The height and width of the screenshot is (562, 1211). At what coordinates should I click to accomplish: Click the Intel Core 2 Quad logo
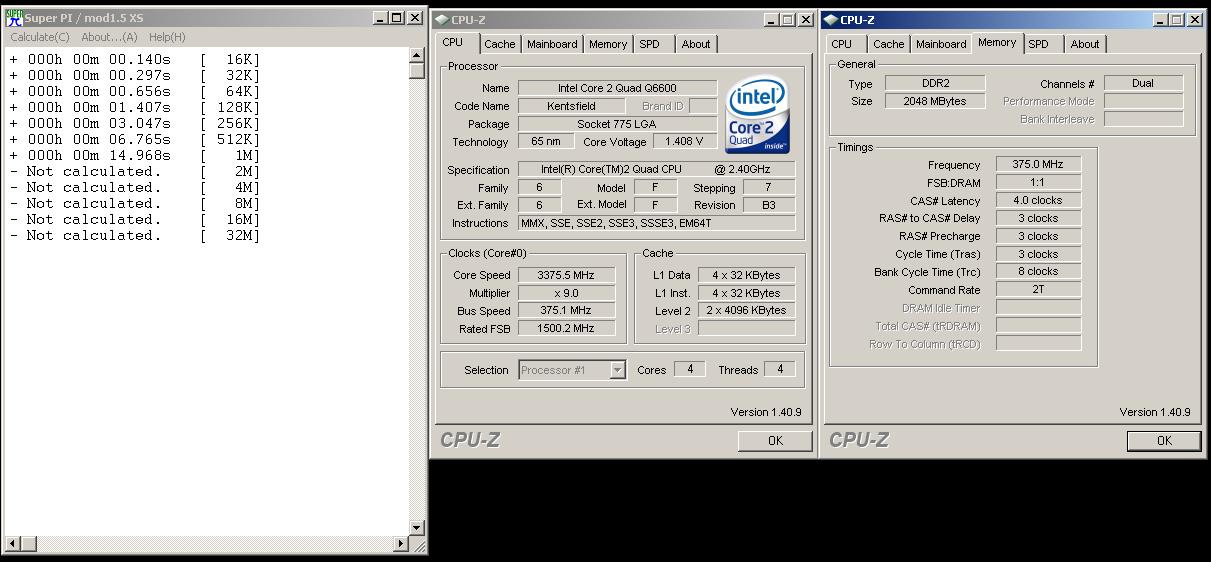(x=758, y=115)
